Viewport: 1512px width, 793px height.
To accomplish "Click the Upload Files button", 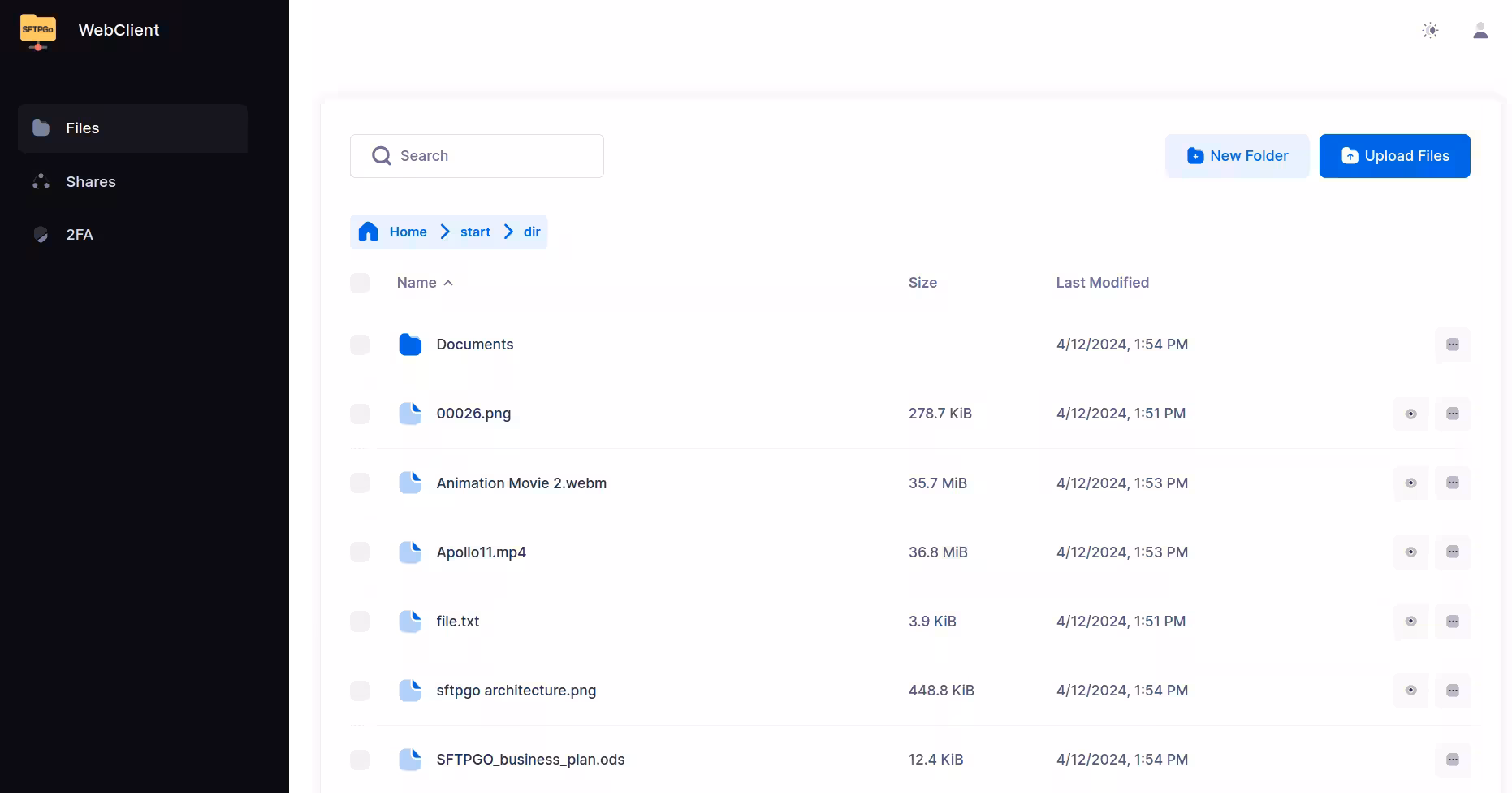I will 1394,156.
